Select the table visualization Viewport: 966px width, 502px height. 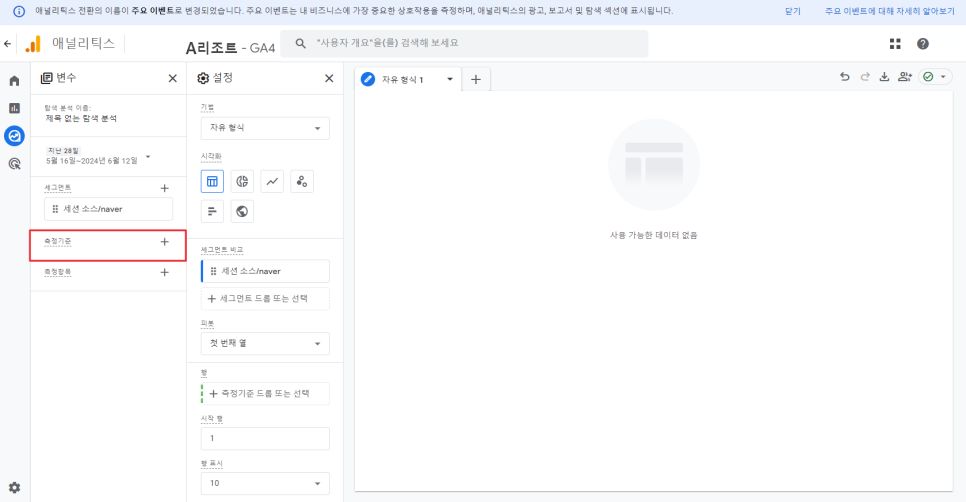(212, 181)
